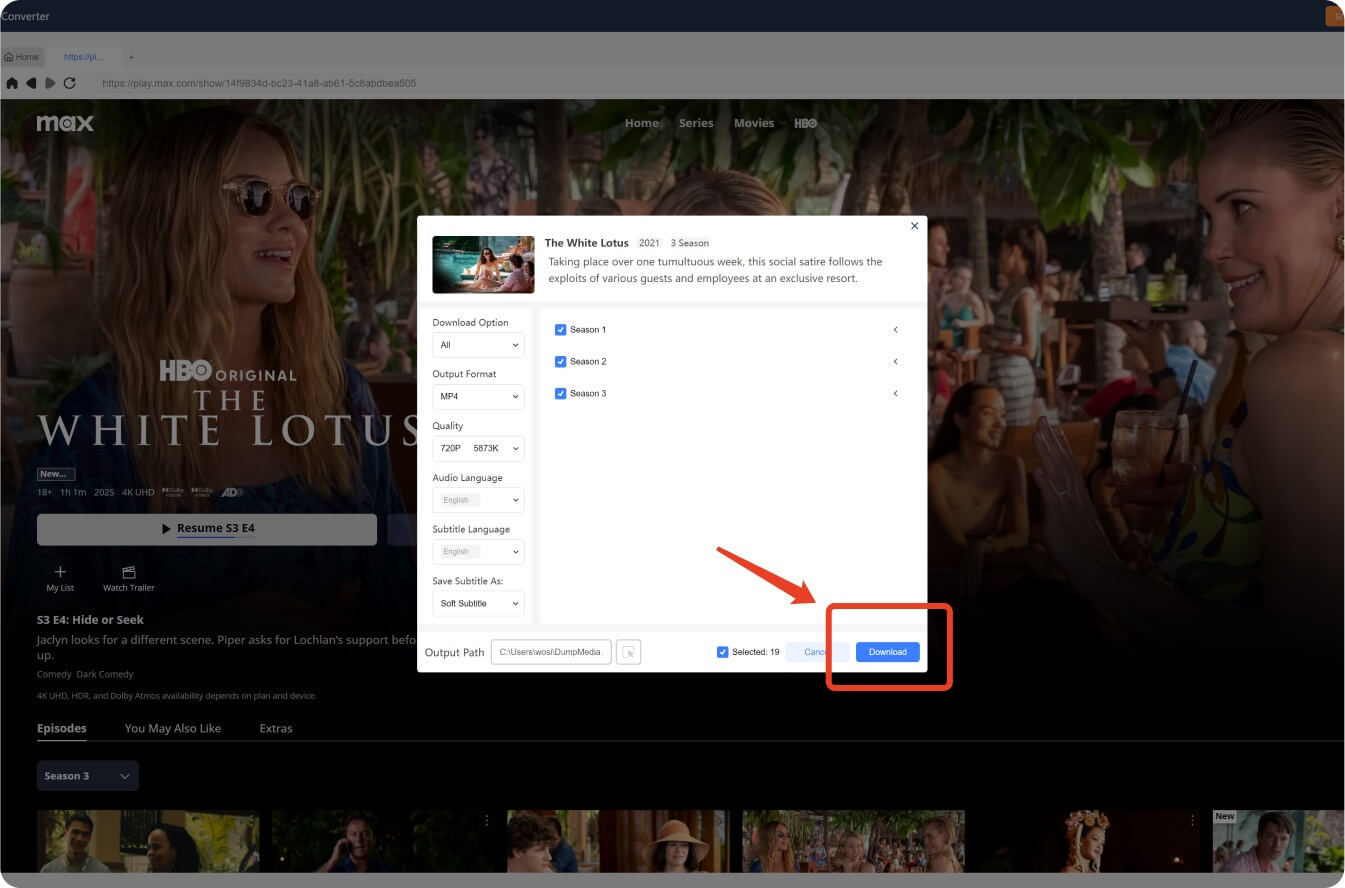Select the https://pl... browser tab

[84, 57]
